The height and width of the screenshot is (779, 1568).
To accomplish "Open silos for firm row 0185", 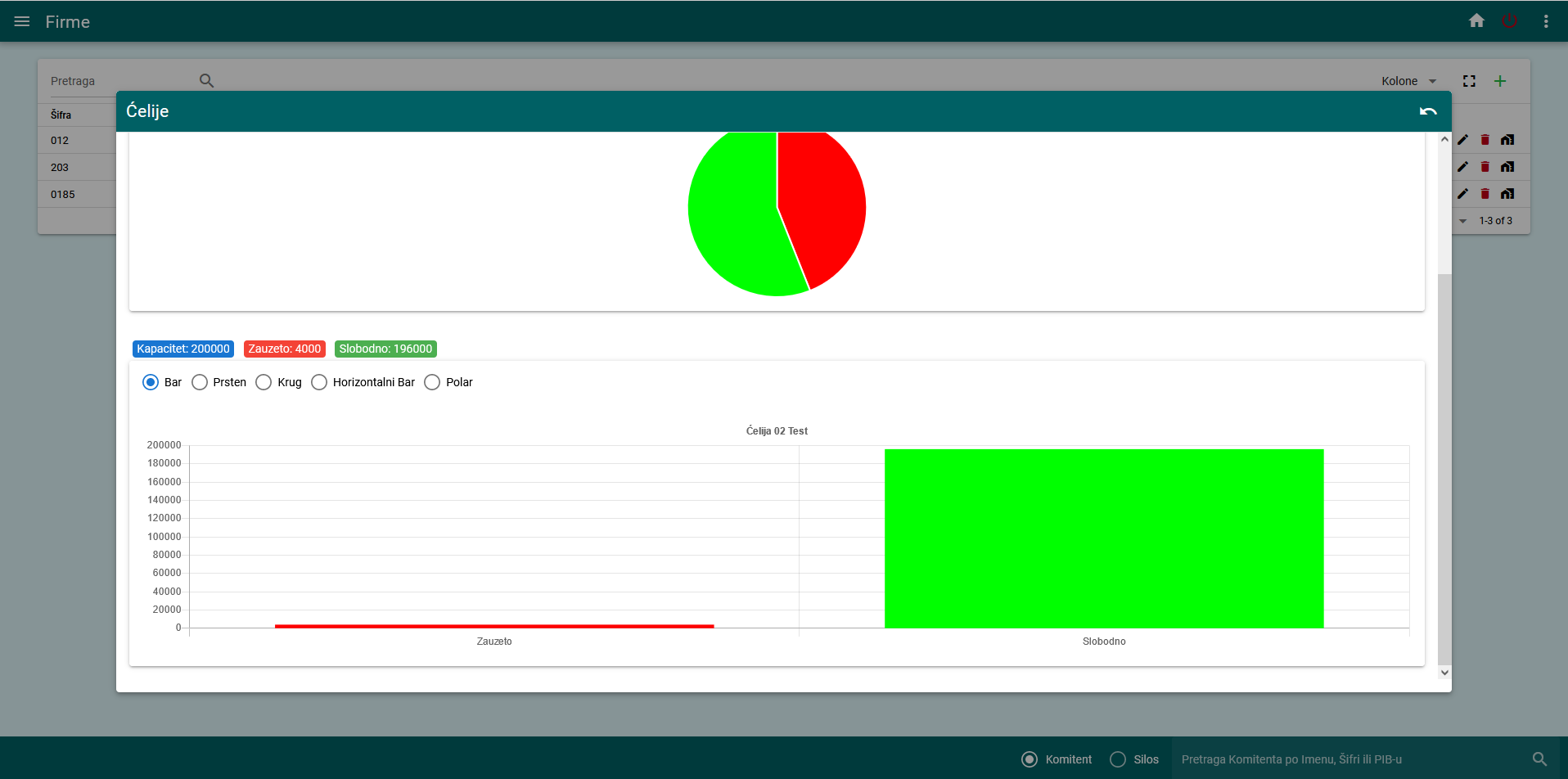I will click(1507, 194).
